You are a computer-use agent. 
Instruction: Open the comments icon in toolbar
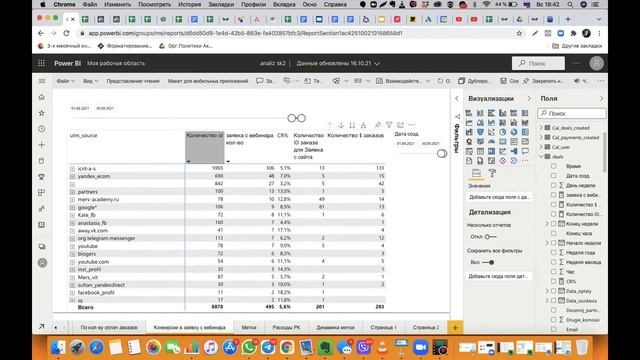click(259, 81)
